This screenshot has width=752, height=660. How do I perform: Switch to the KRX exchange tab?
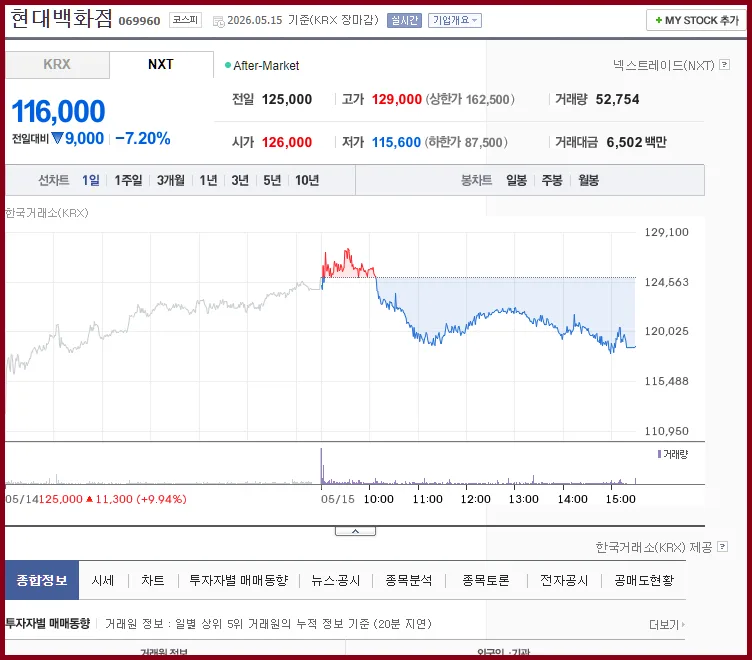57,64
